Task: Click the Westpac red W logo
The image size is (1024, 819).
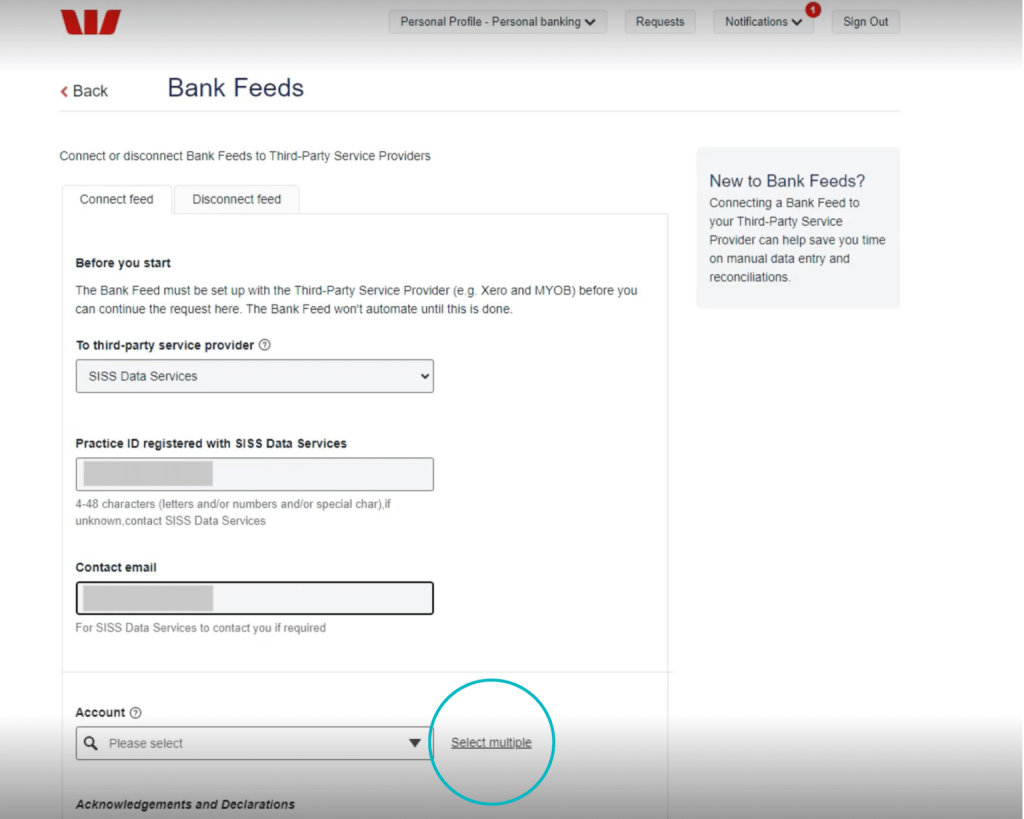Action: point(91,22)
